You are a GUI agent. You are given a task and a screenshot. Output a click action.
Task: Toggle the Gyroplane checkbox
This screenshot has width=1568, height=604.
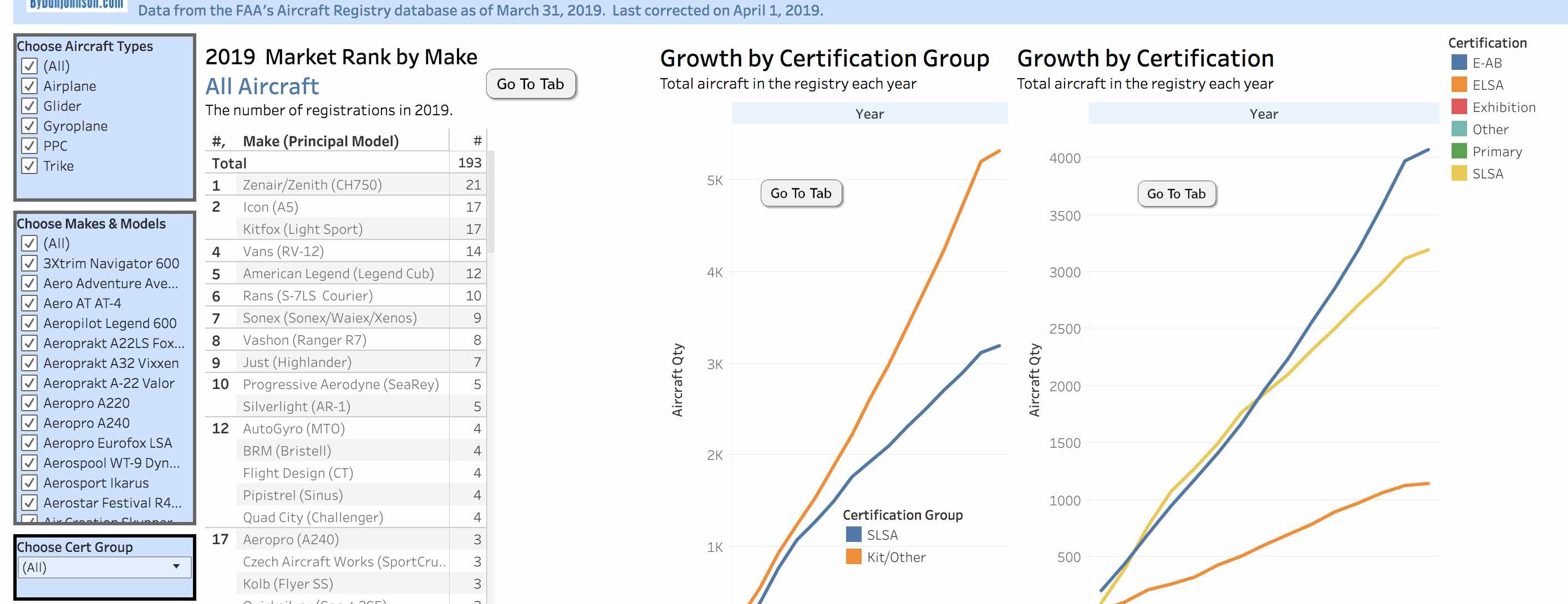(x=29, y=126)
